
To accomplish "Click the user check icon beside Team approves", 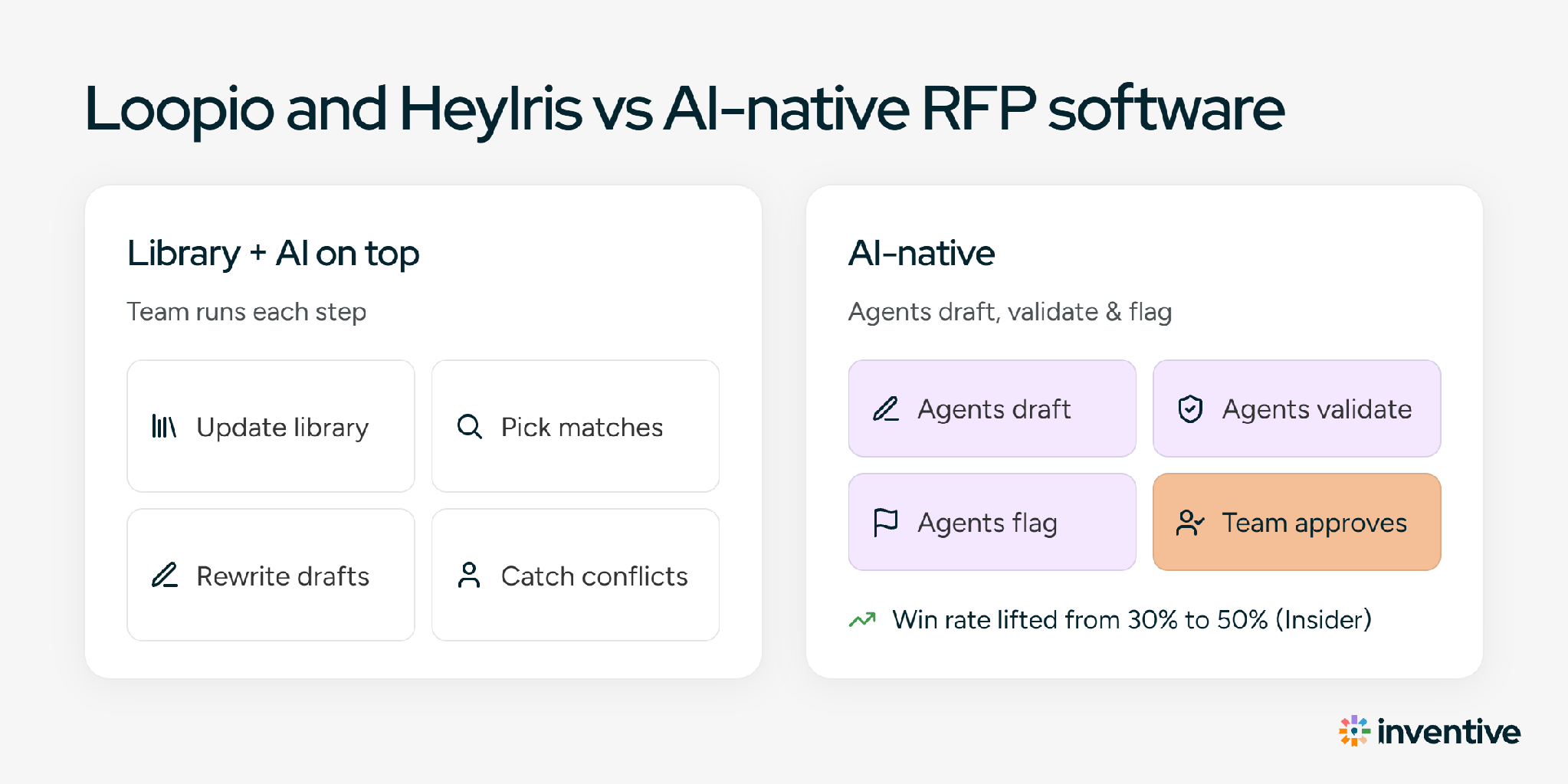I will click(x=1190, y=522).
